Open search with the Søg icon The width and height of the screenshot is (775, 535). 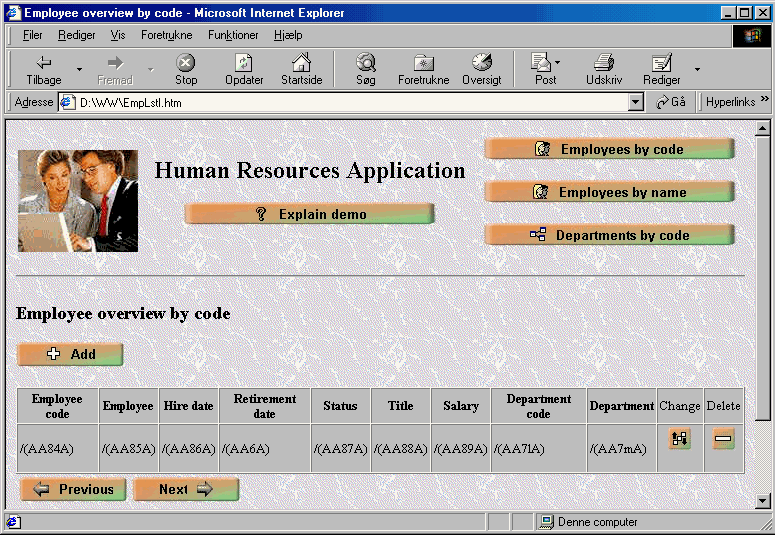[366, 69]
